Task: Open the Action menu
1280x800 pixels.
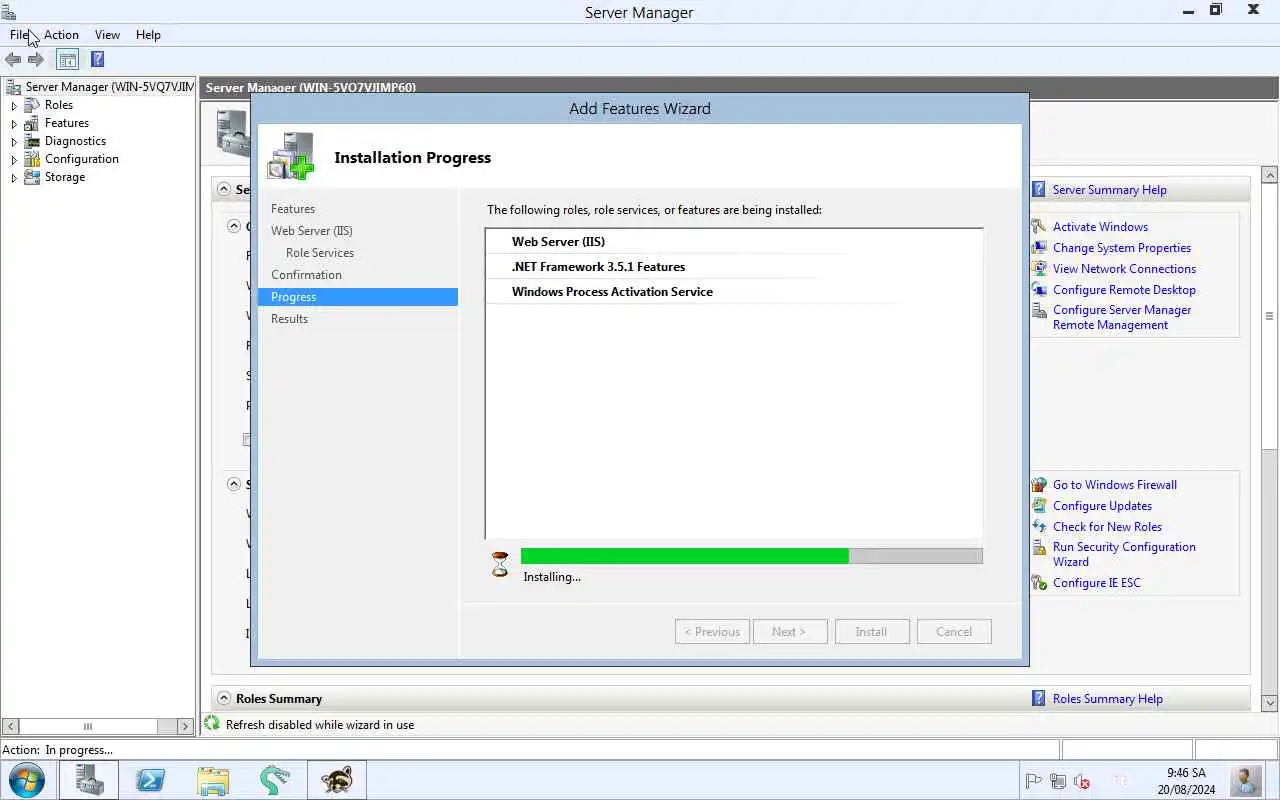Action: click(61, 35)
